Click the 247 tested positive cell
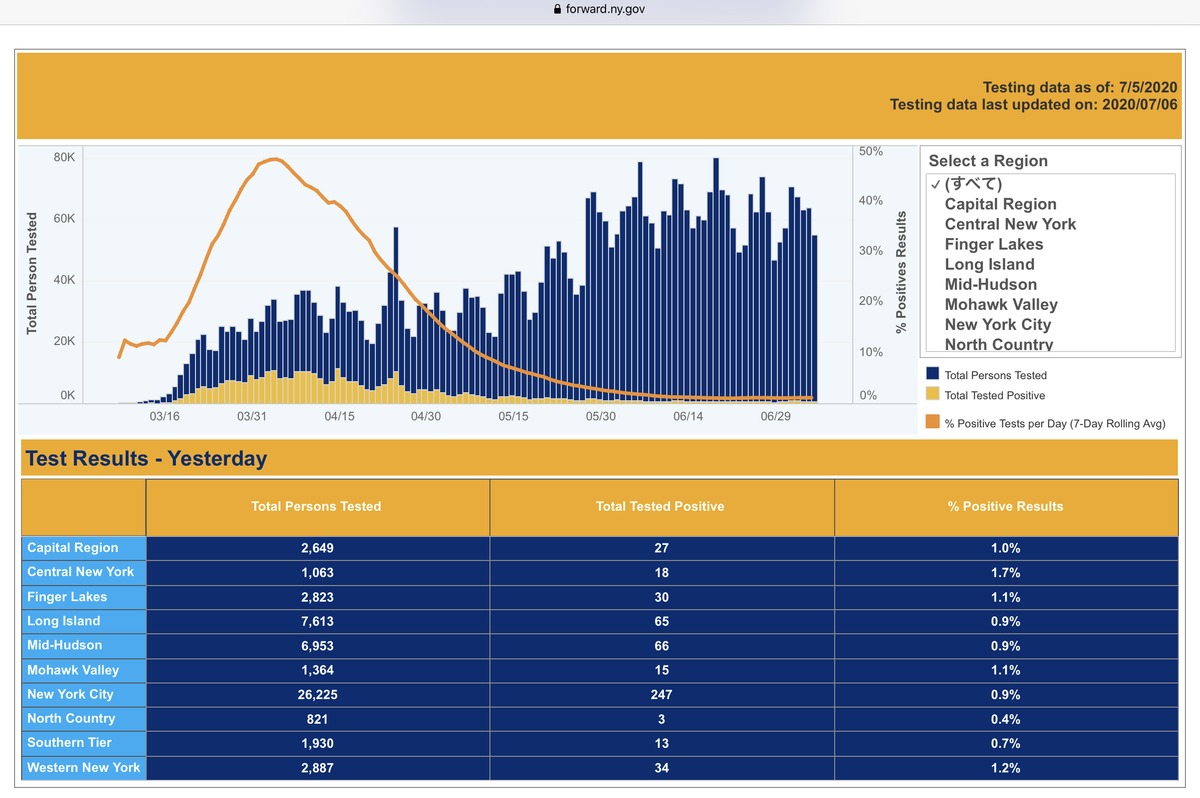 pos(661,694)
